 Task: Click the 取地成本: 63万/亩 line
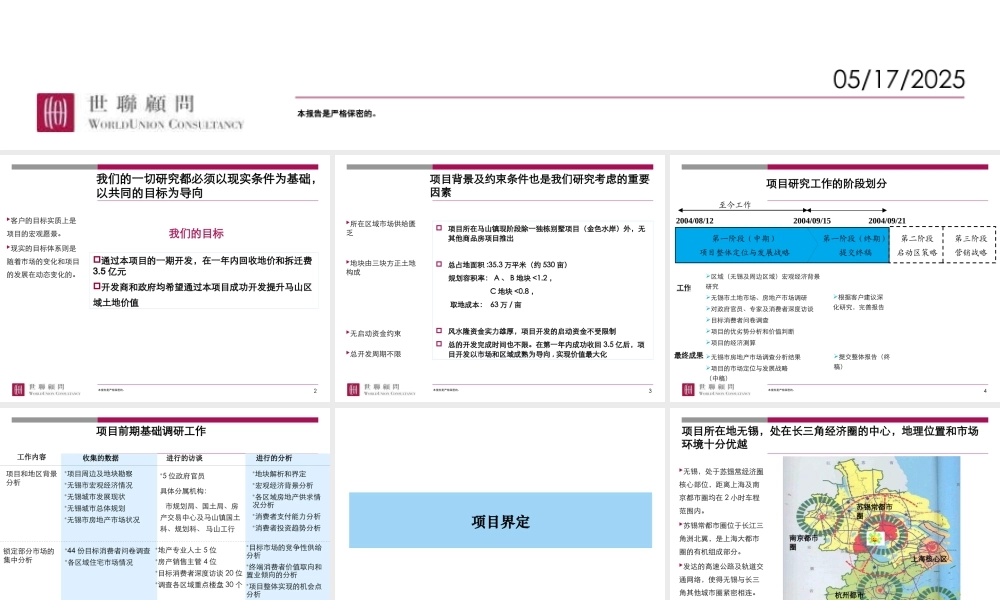(485, 305)
